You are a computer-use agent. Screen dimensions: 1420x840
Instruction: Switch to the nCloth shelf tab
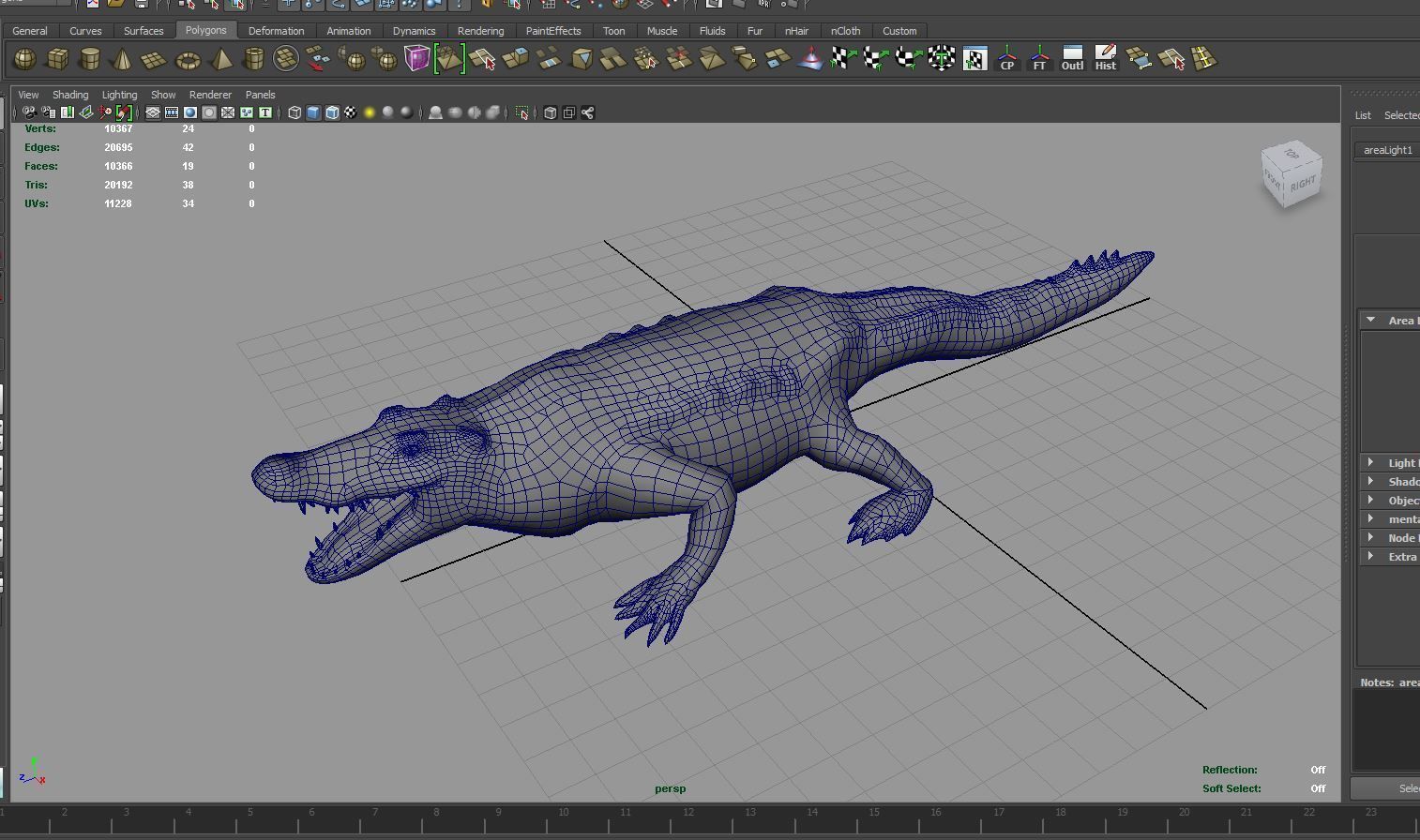pos(845,31)
